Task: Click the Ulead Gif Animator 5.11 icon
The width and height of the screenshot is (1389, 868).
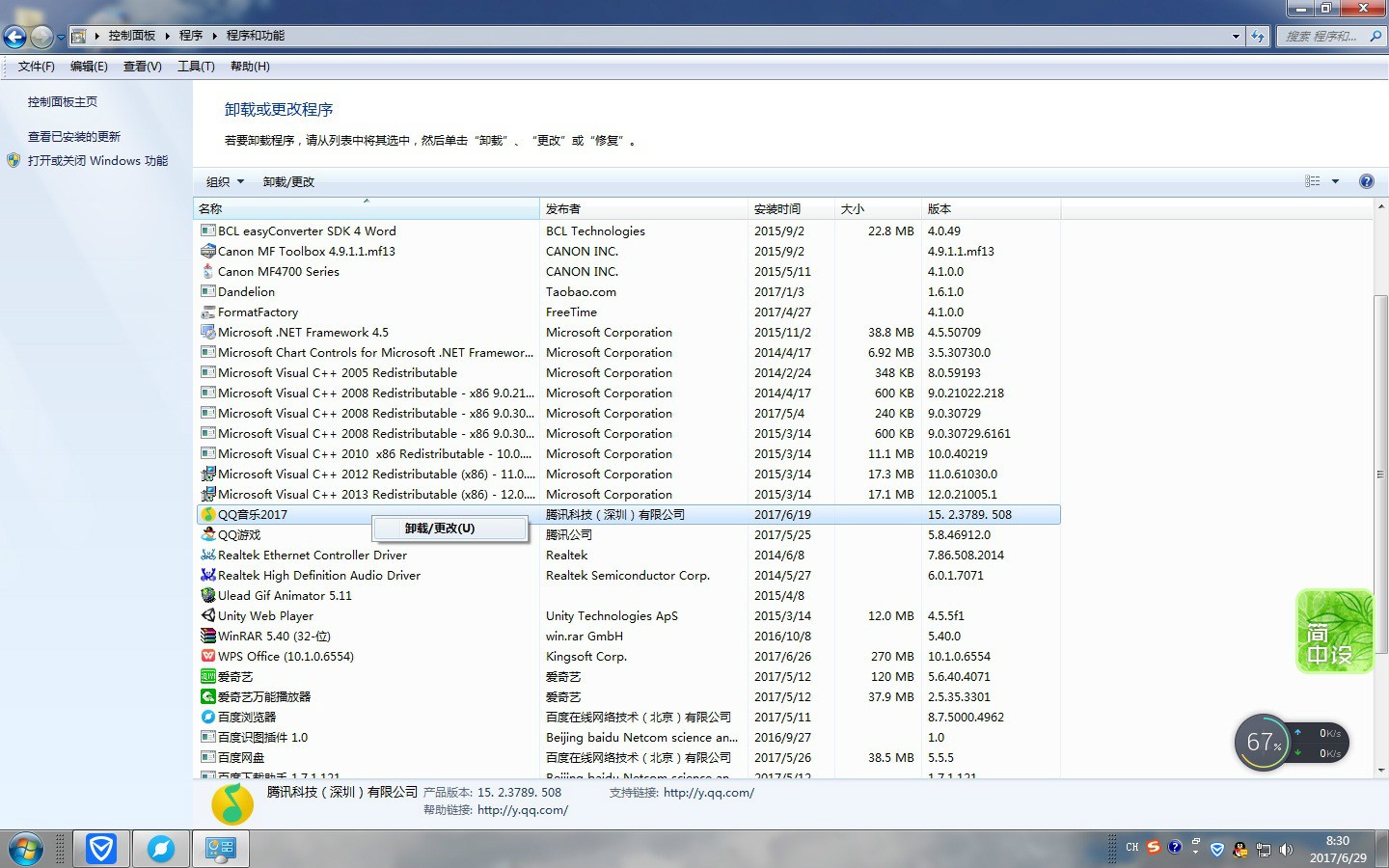Action: tap(207, 596)
